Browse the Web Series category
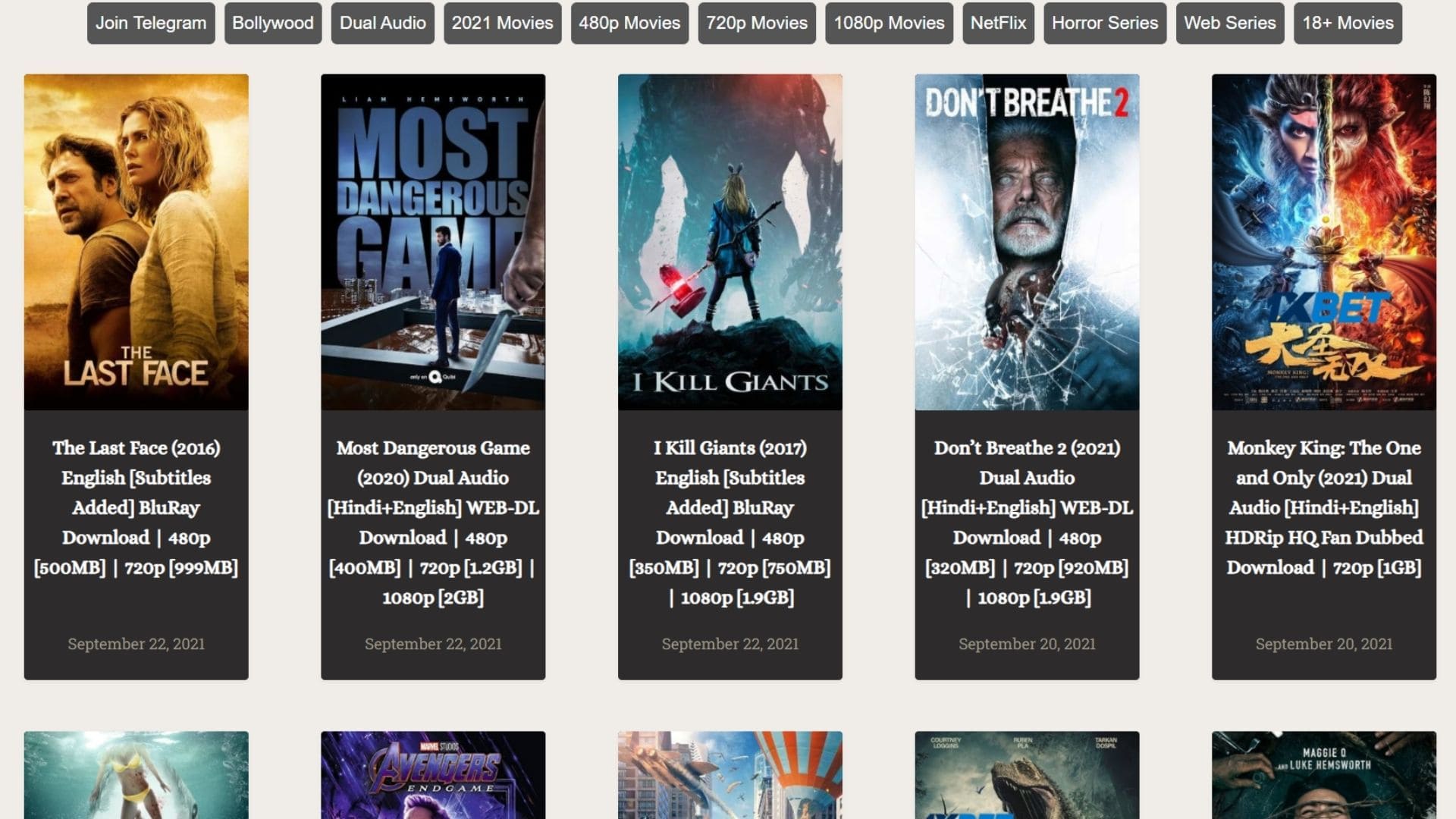The image size is (1456, 819). click(1230, 23)
